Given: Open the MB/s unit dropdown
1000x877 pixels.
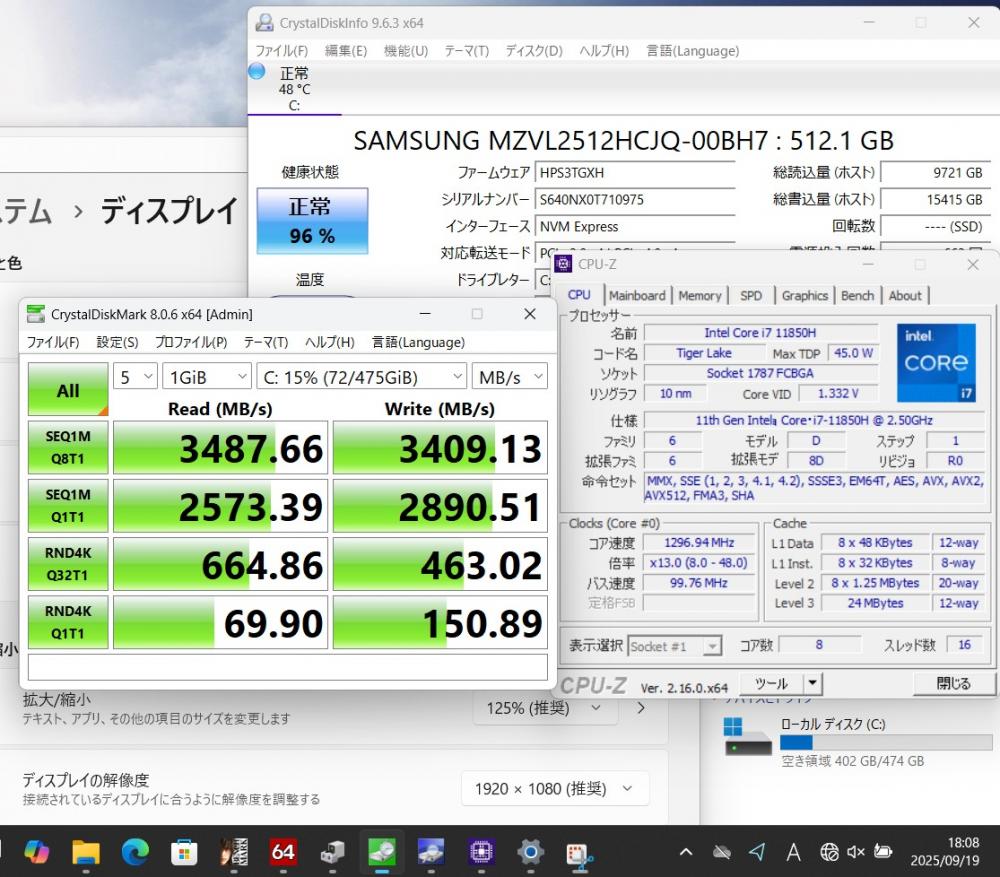Looking at the screenshot, I should tap(509, 377).
